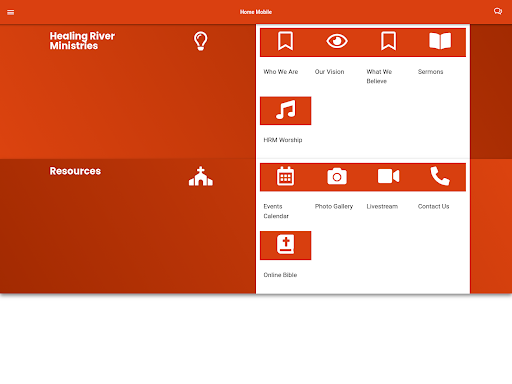The width and height of the screenshot is (512, 384).
Task: Open Events Calendar icon
Action: tap(285, 176)
